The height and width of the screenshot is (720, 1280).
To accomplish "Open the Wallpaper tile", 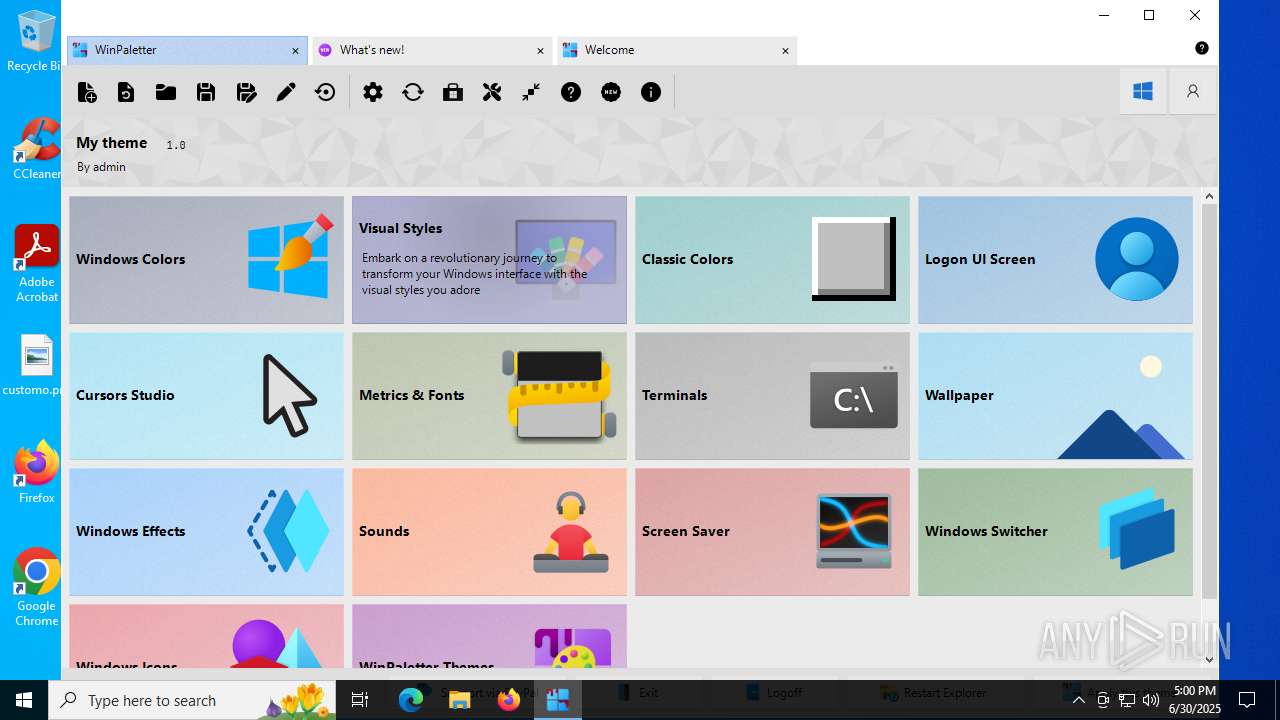I will (1055, 396).
